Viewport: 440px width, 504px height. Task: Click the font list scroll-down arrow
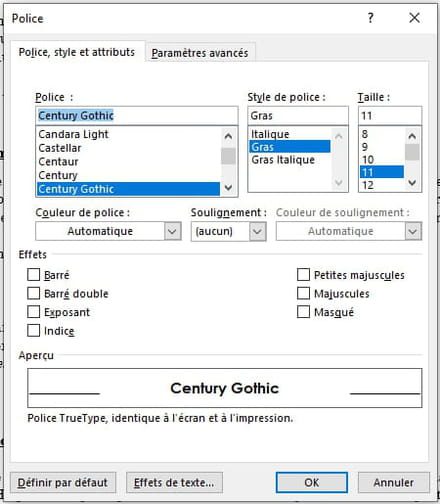click(x=228, y=187)
